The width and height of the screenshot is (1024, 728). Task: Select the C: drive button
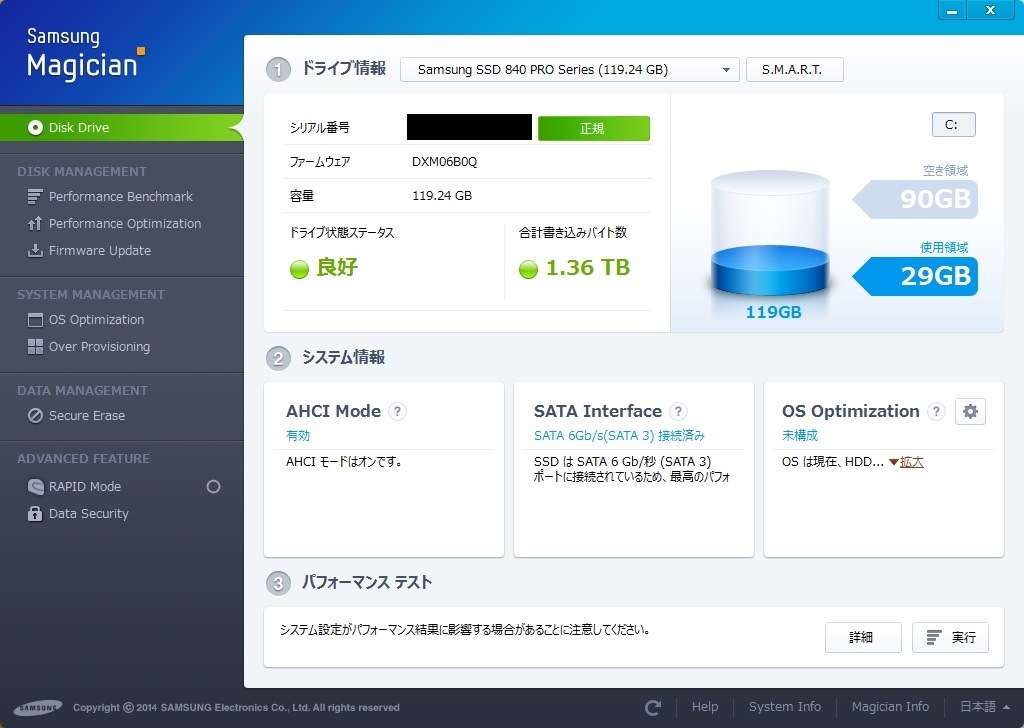click(953, 125)
